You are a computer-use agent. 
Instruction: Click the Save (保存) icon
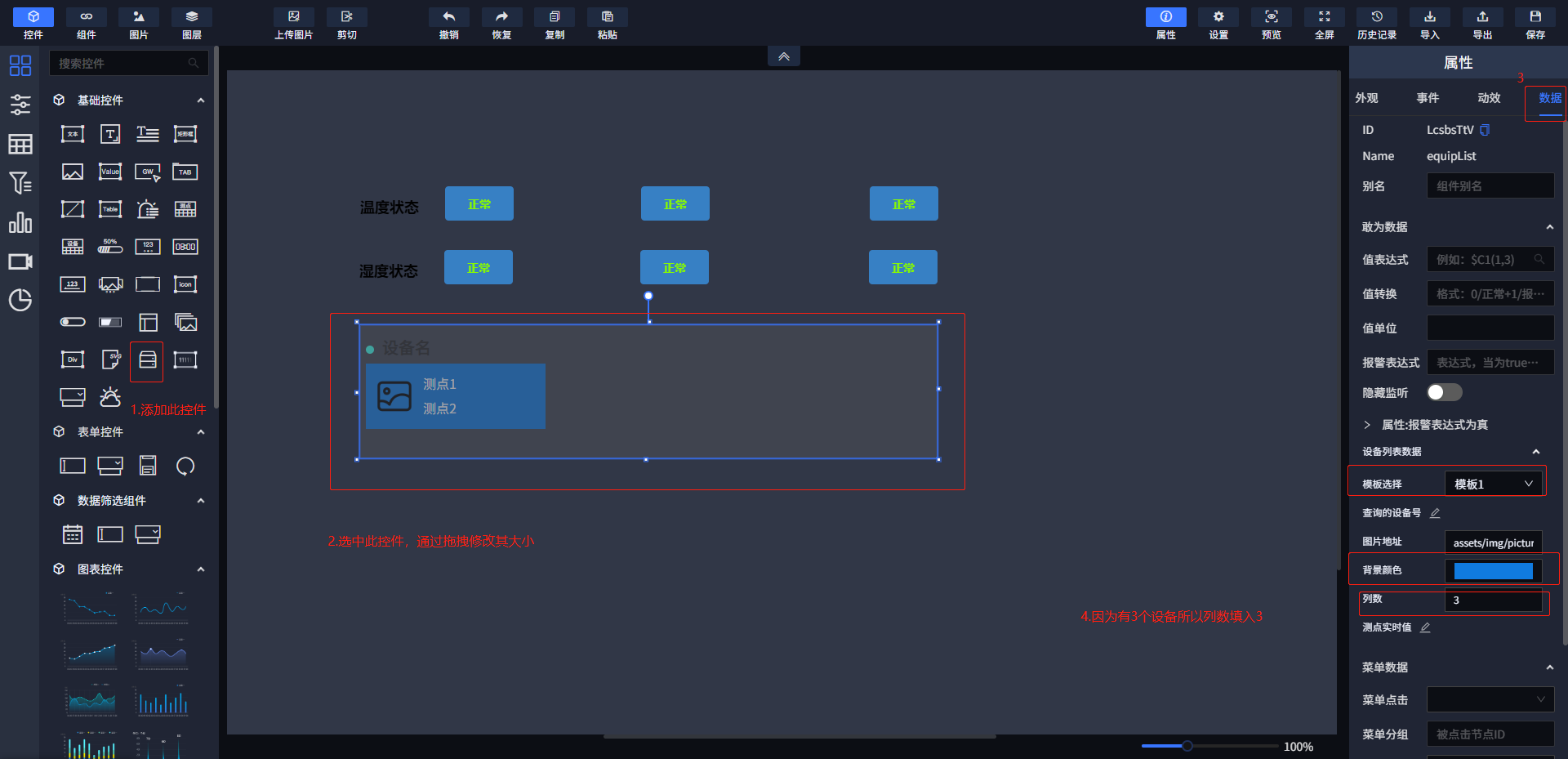tap(1535, 17)
